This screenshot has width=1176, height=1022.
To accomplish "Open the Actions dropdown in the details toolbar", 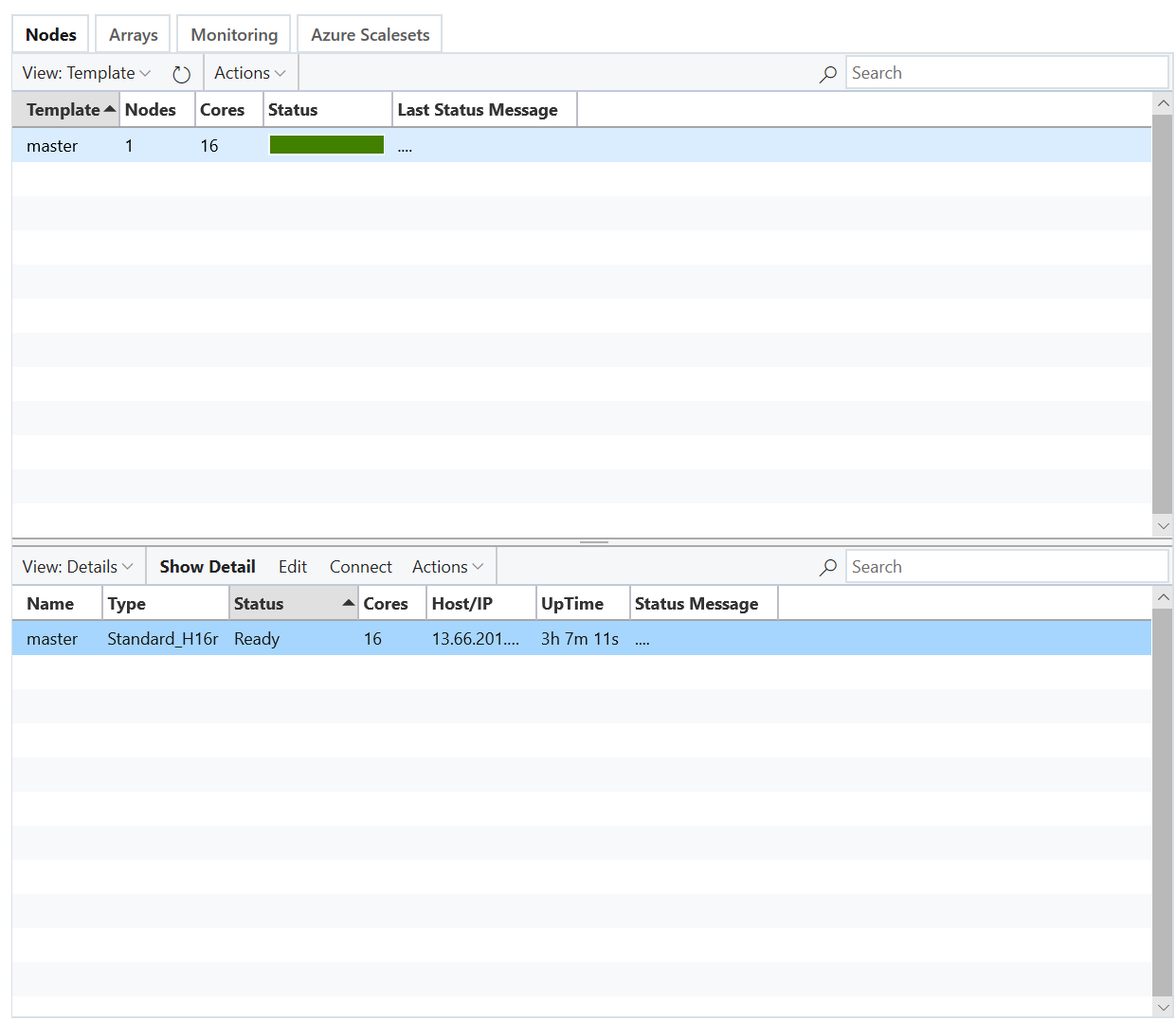I will click(446, 566).
